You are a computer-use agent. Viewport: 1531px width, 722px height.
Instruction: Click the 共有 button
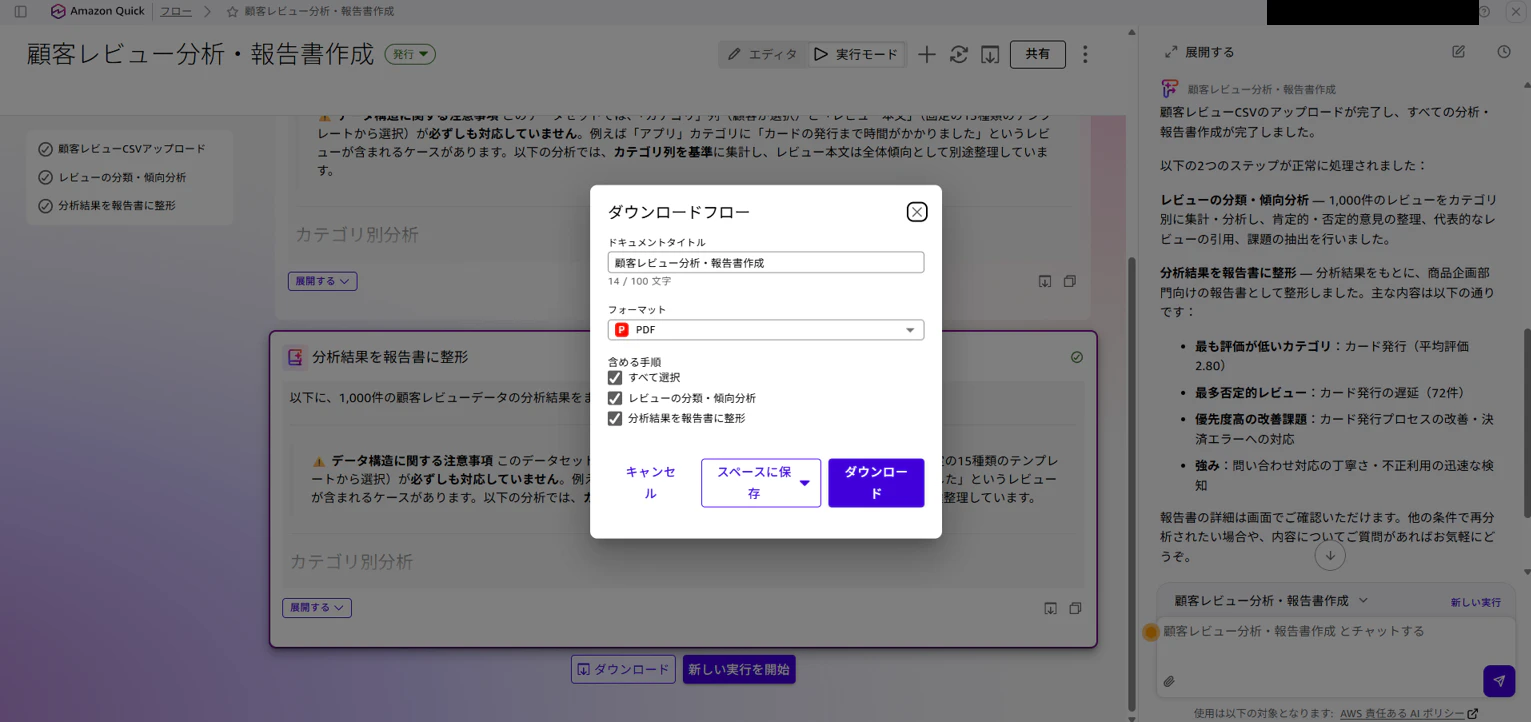click(x=1038, y=54)
